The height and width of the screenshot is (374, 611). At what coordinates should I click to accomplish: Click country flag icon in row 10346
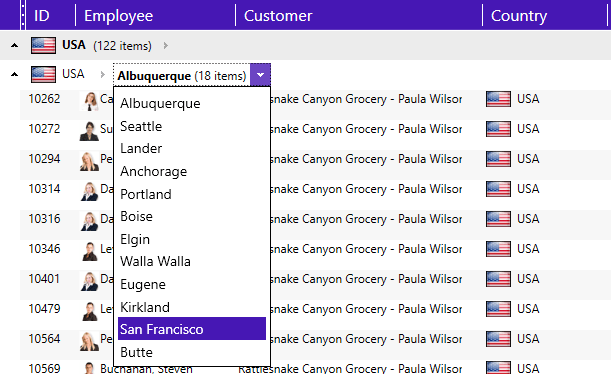[498, 249]
